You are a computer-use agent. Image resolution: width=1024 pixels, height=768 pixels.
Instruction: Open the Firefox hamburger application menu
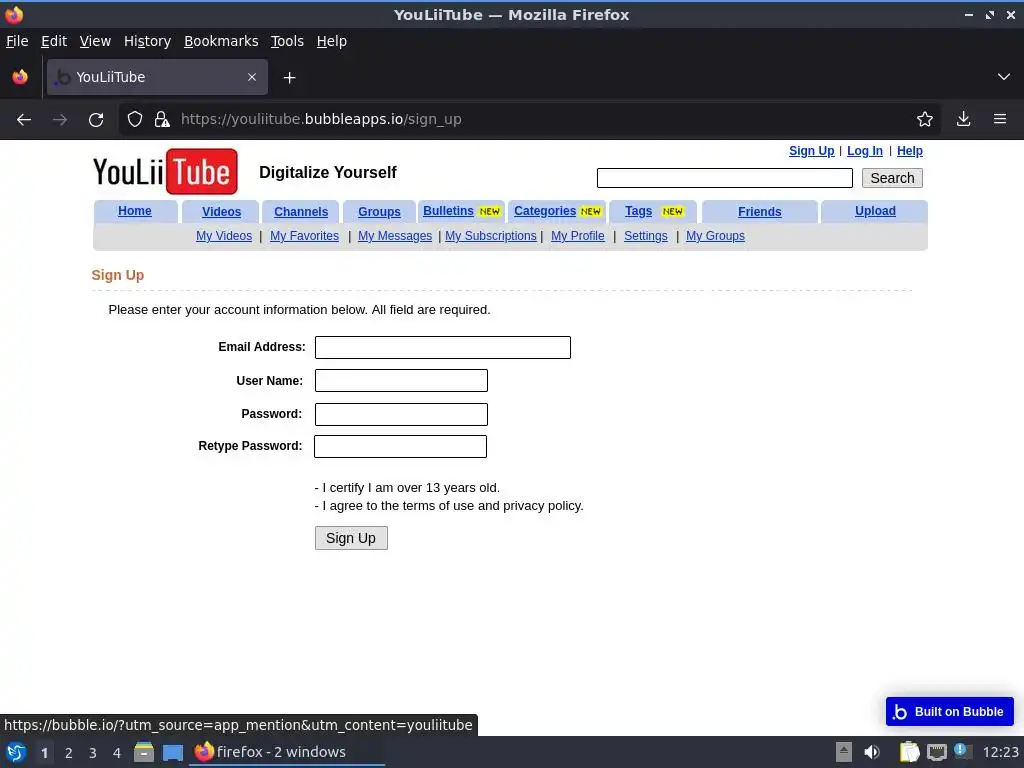coord(1000,120)
